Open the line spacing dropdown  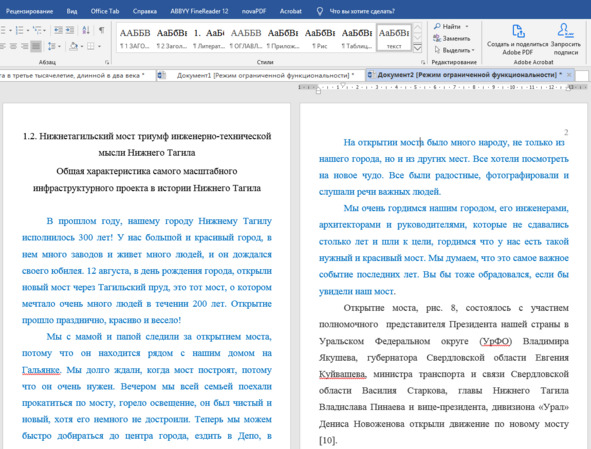pyautogui.click(x=54, y=46)
